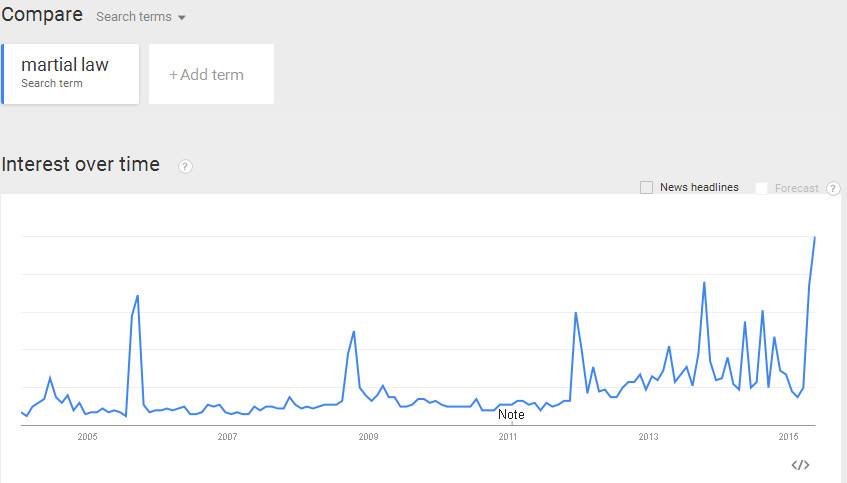Screen dimensions: 847x483
Task: Click the peak just before 2009
Action: (354, 331)
